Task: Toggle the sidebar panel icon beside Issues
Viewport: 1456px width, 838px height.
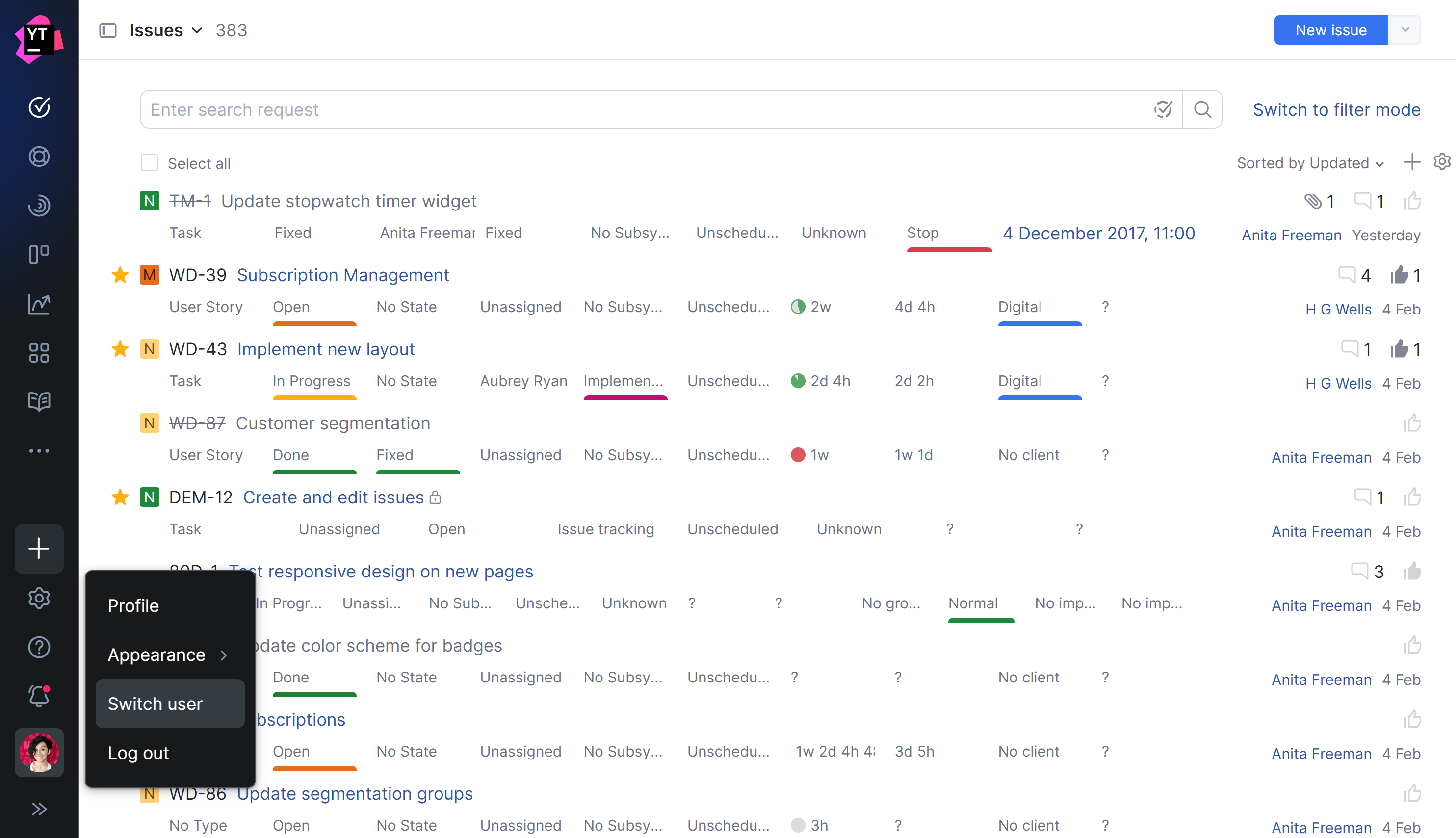Action: 107,30
